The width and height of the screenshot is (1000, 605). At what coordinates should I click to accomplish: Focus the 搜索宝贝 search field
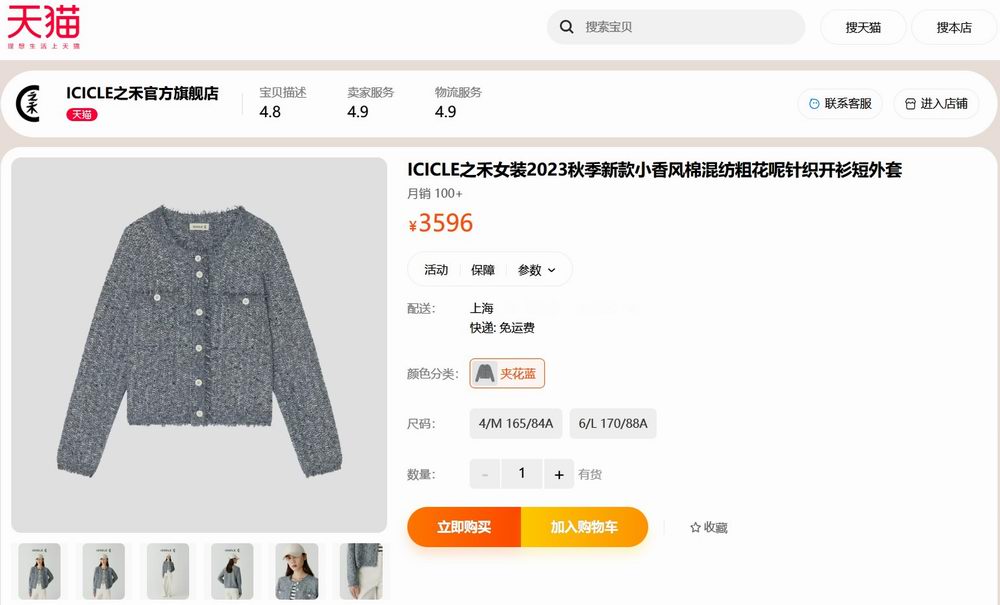pos(690,27)
